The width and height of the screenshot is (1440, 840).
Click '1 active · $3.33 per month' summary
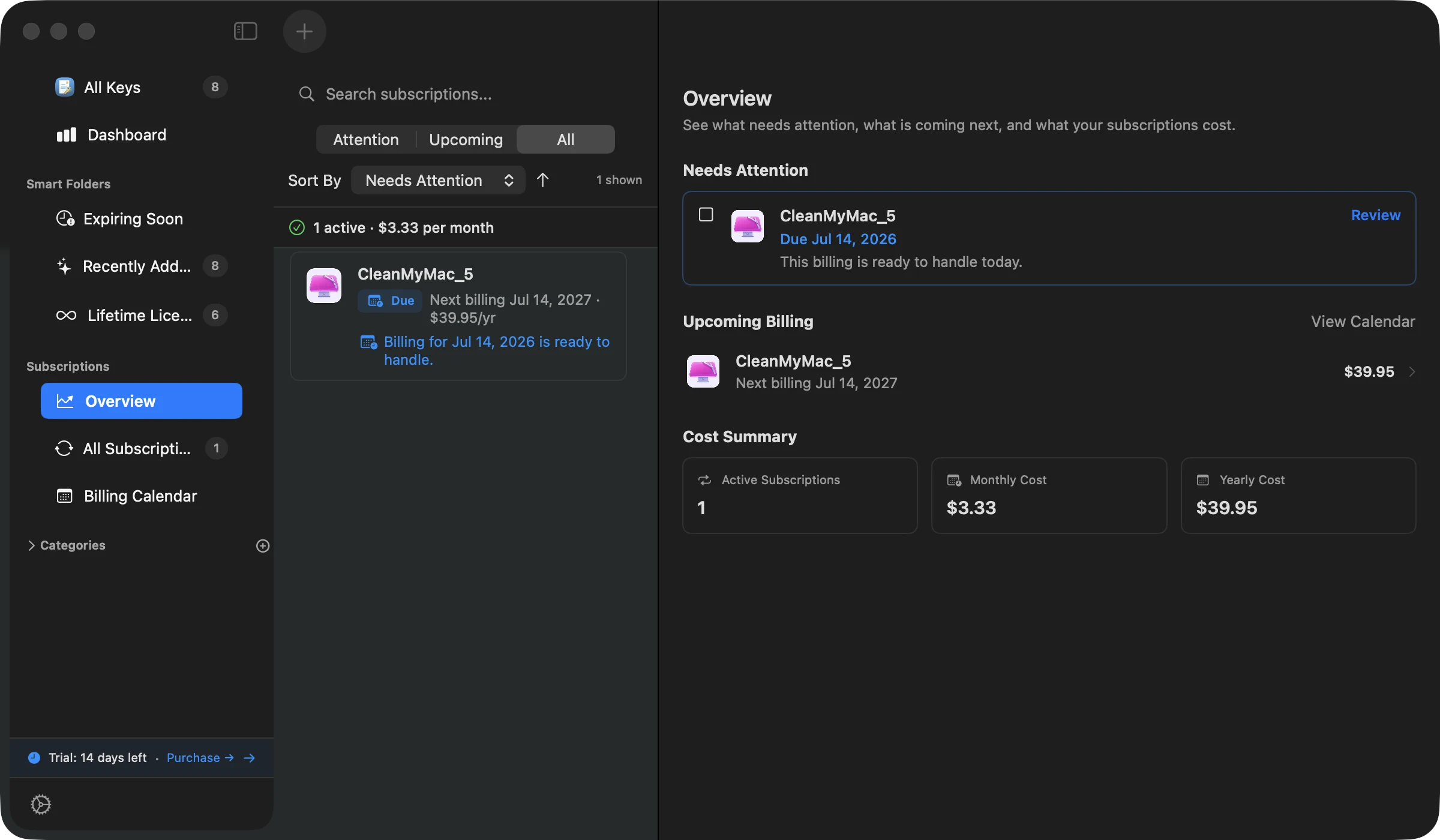[x=403, y=228]
